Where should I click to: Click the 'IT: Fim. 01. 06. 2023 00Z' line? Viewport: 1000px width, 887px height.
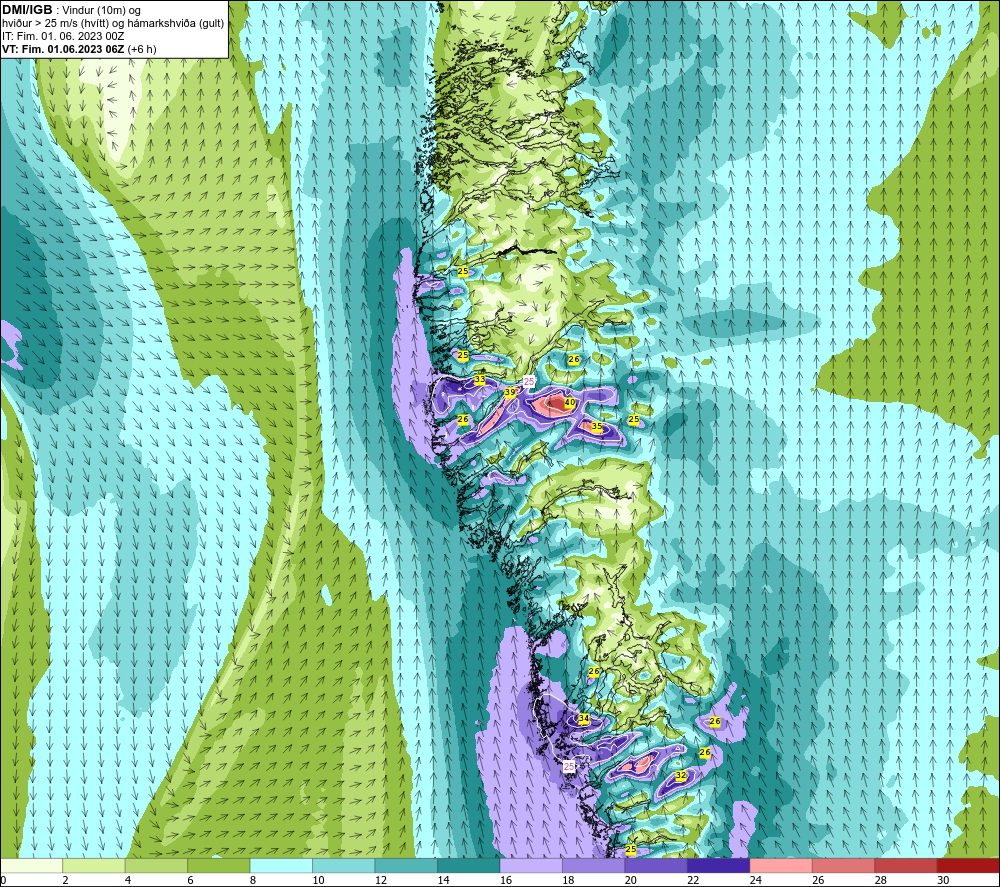click(62, 36)
